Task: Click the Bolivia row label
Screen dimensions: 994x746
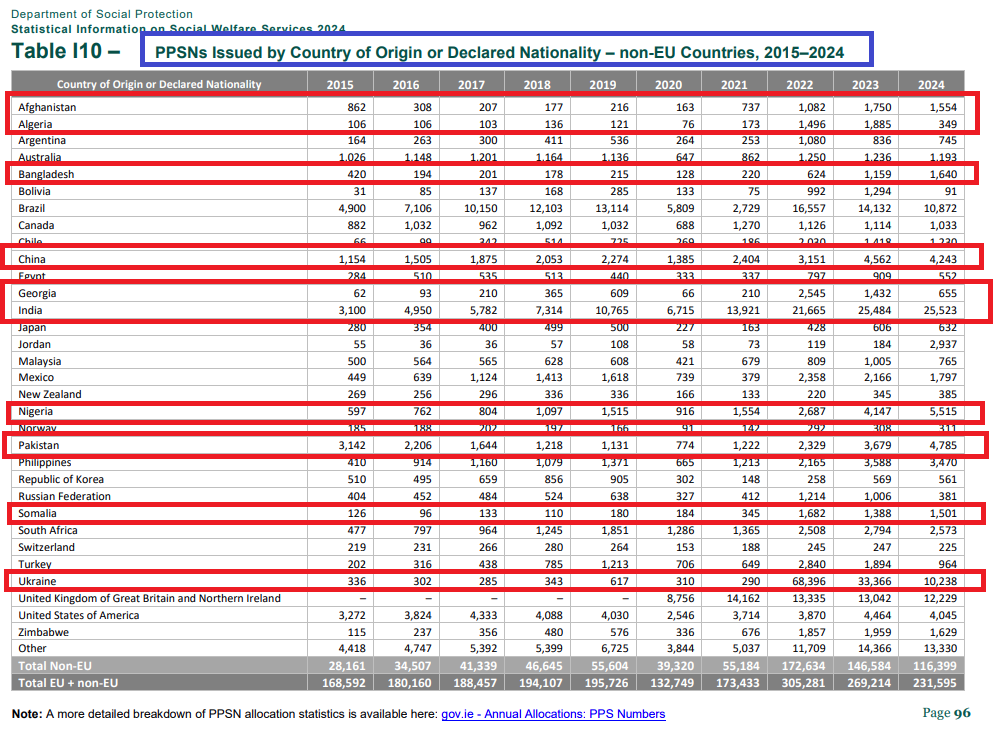Action: coord(34,191)
